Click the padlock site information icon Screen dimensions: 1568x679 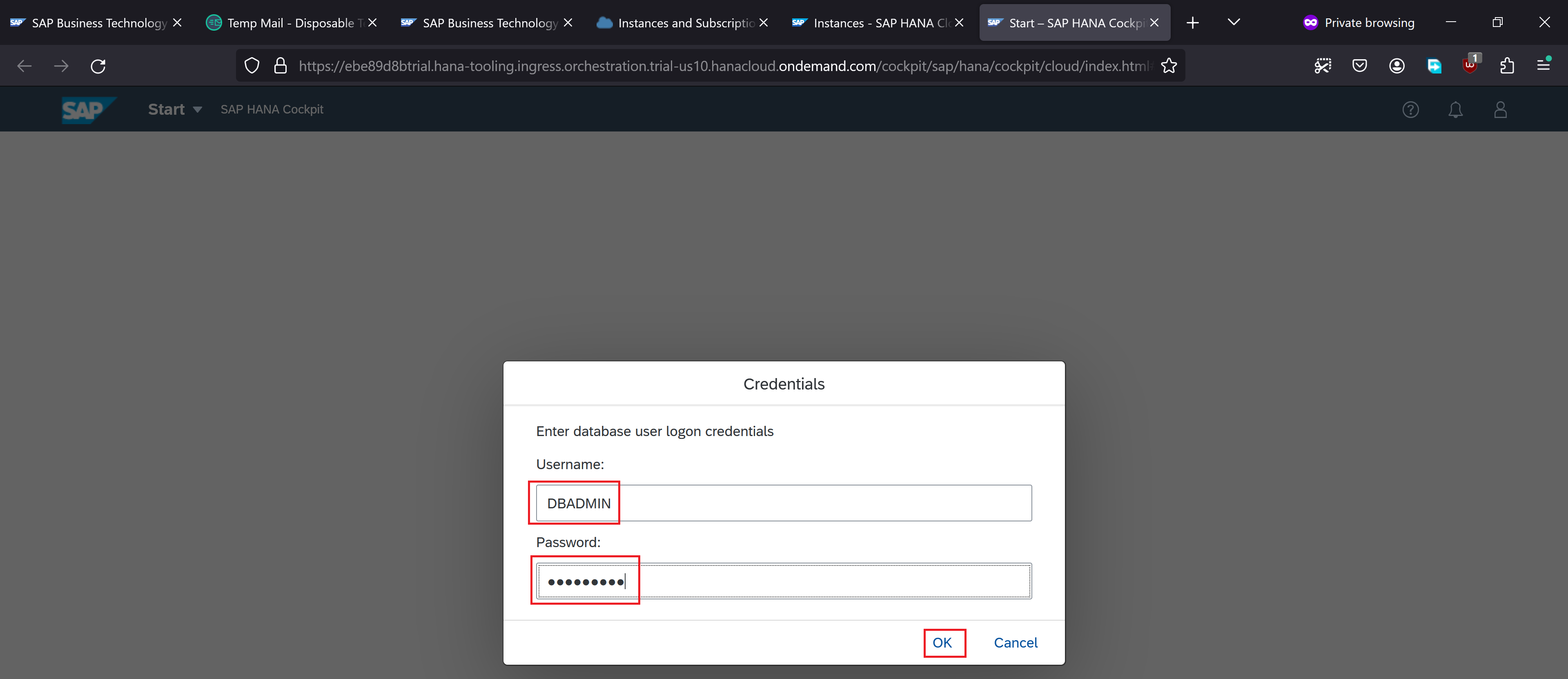280,66
